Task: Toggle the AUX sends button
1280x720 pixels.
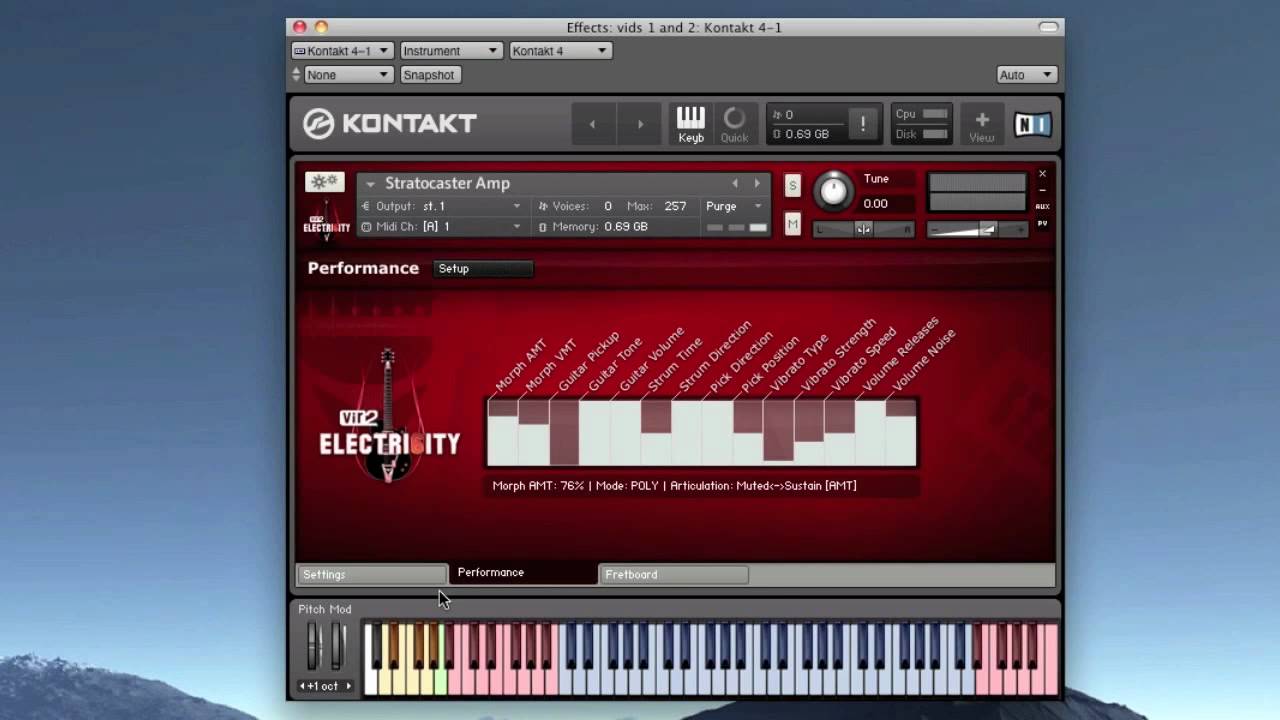Action: (x=1042, y=206)
